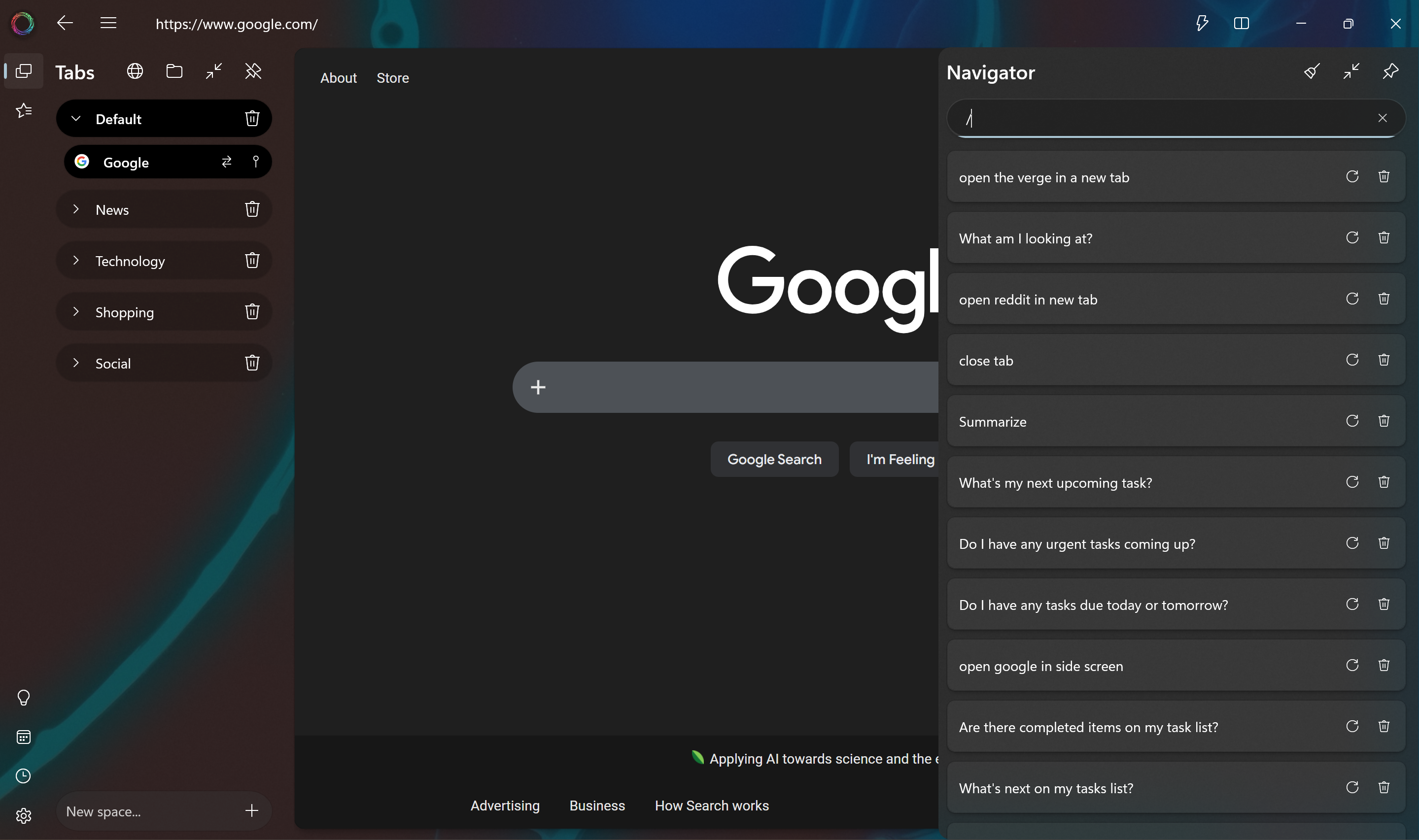Select 'What's my next upcoming task?' prompt
The width and height of the screenshot is (1419, 840).
point(1176,482)
